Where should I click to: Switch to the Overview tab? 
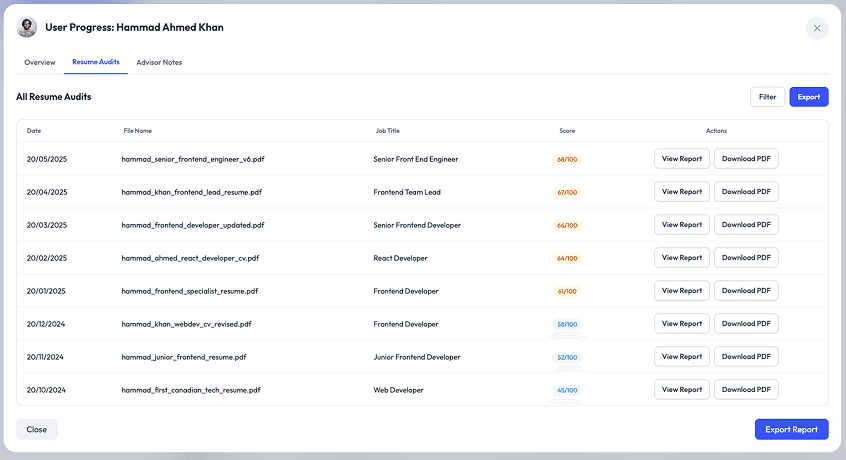40,62
